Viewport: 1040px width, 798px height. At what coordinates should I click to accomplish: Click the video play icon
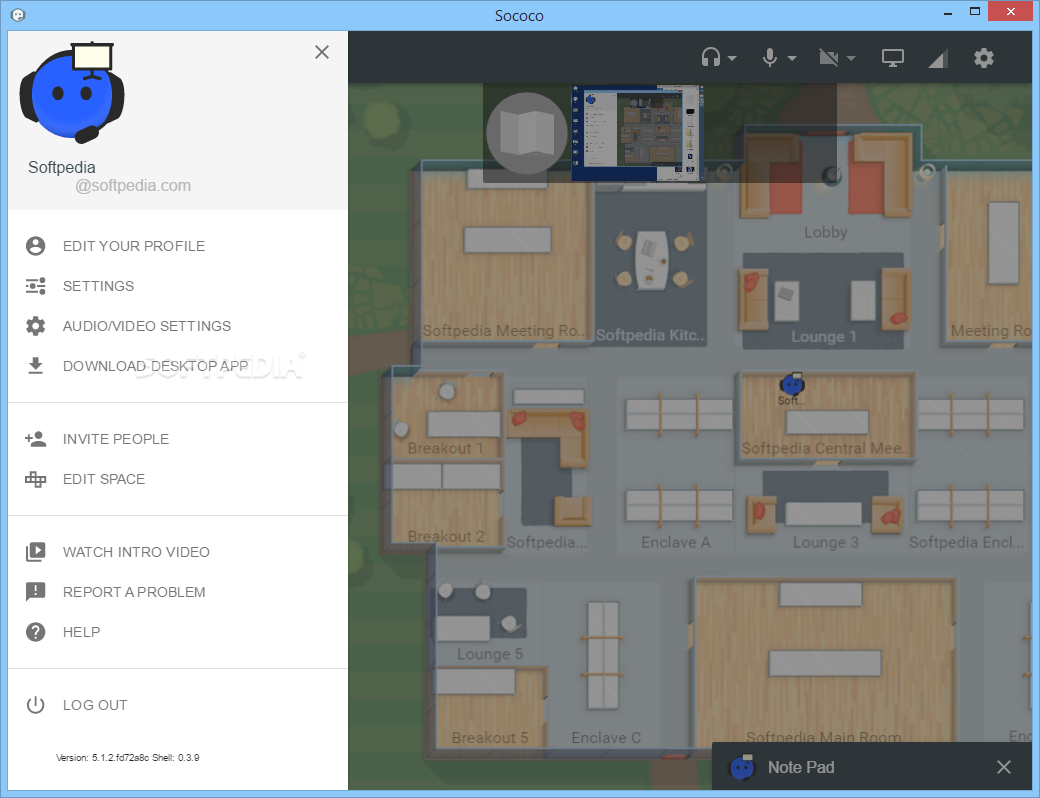coord(36,552)
